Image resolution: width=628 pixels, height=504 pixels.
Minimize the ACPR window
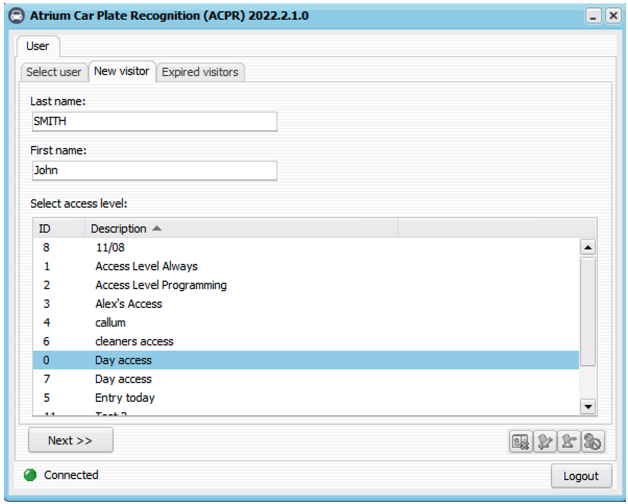(x=593, y=16)
